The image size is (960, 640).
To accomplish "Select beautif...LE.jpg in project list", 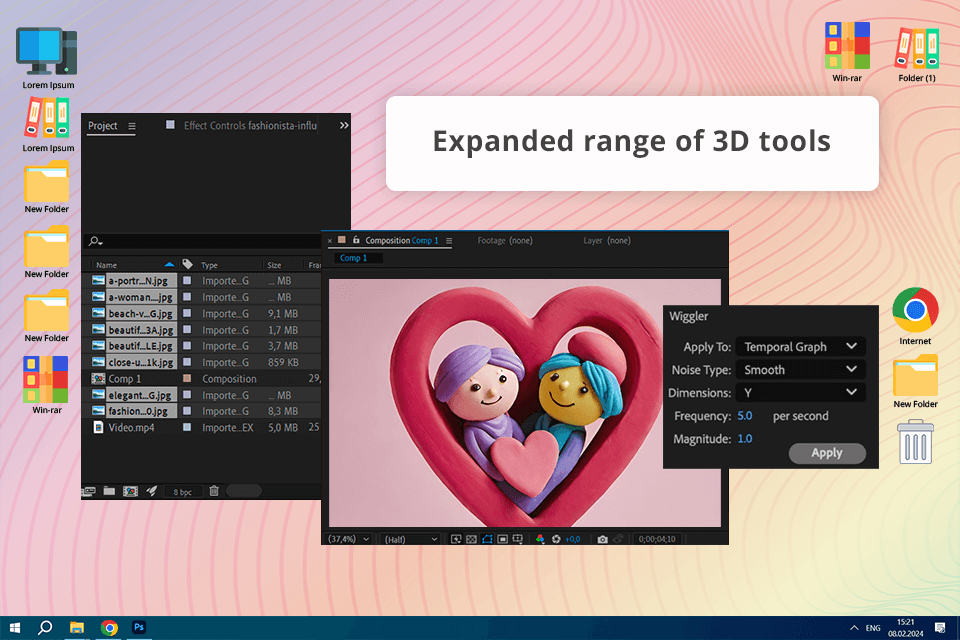I will 140,346.
